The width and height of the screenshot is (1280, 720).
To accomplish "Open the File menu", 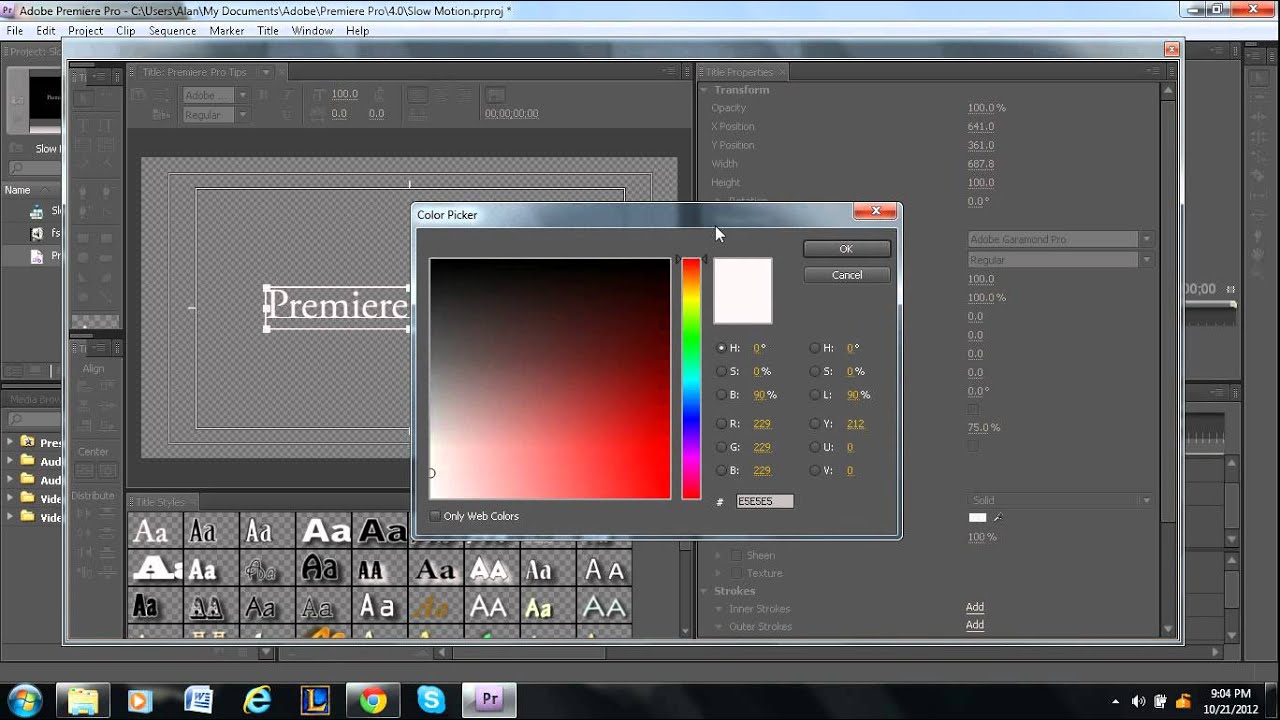I will (15, 31).
